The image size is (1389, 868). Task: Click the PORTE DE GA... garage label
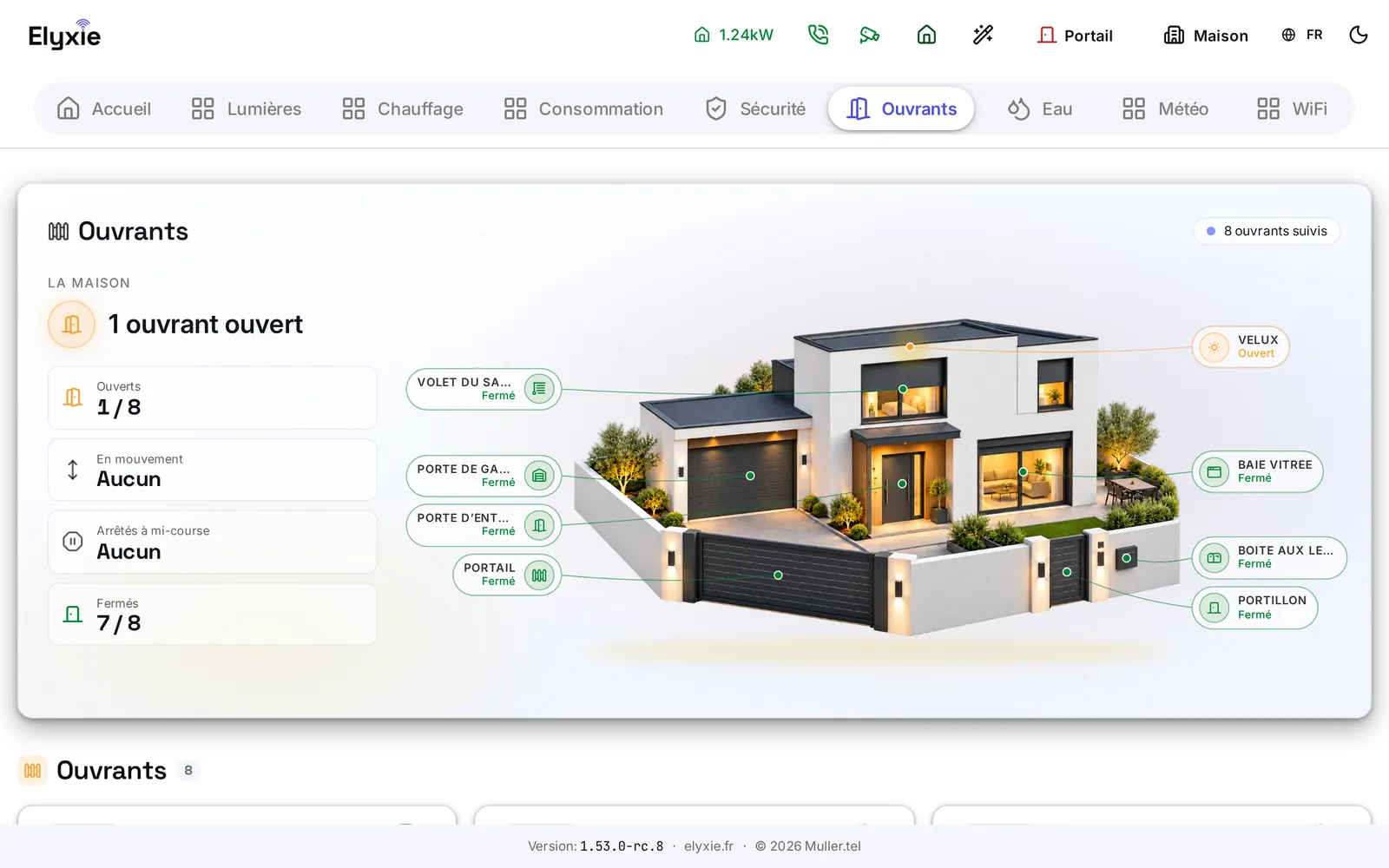pyautogui.click(x=484, y=476)
